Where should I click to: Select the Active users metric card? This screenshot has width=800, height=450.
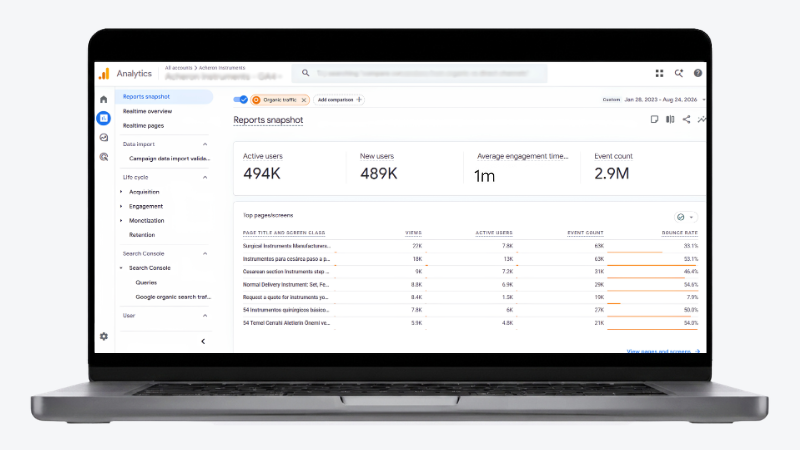[x=290, y=168]
